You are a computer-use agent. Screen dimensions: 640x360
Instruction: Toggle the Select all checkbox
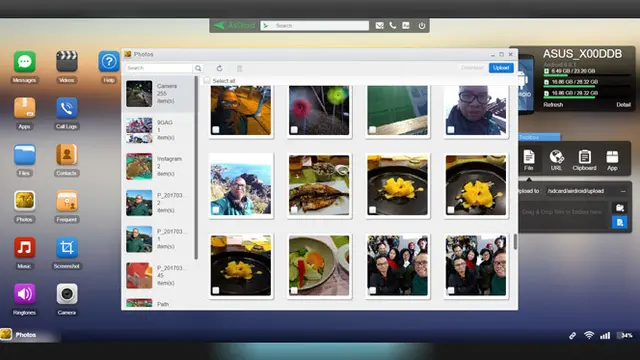207,81
